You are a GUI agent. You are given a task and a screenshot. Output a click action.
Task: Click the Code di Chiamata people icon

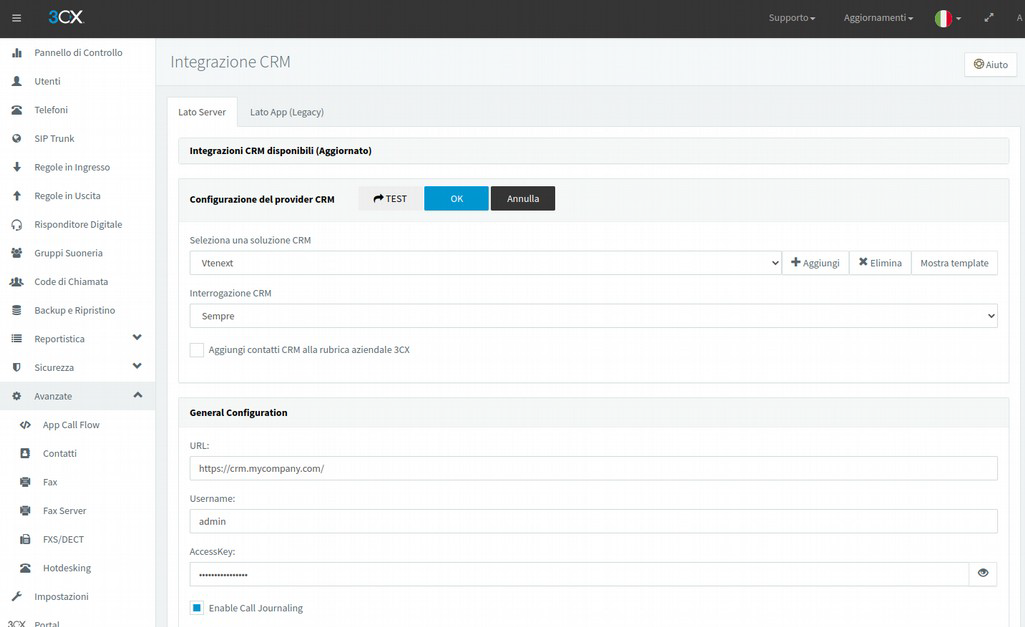coord(16,282)
